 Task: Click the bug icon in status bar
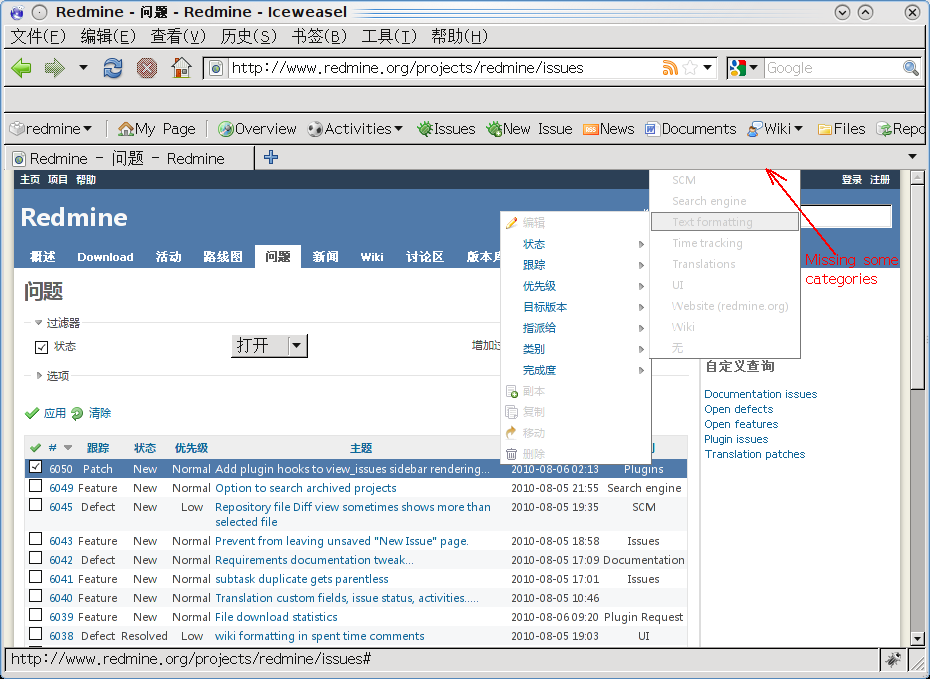(x=893, y=659)
